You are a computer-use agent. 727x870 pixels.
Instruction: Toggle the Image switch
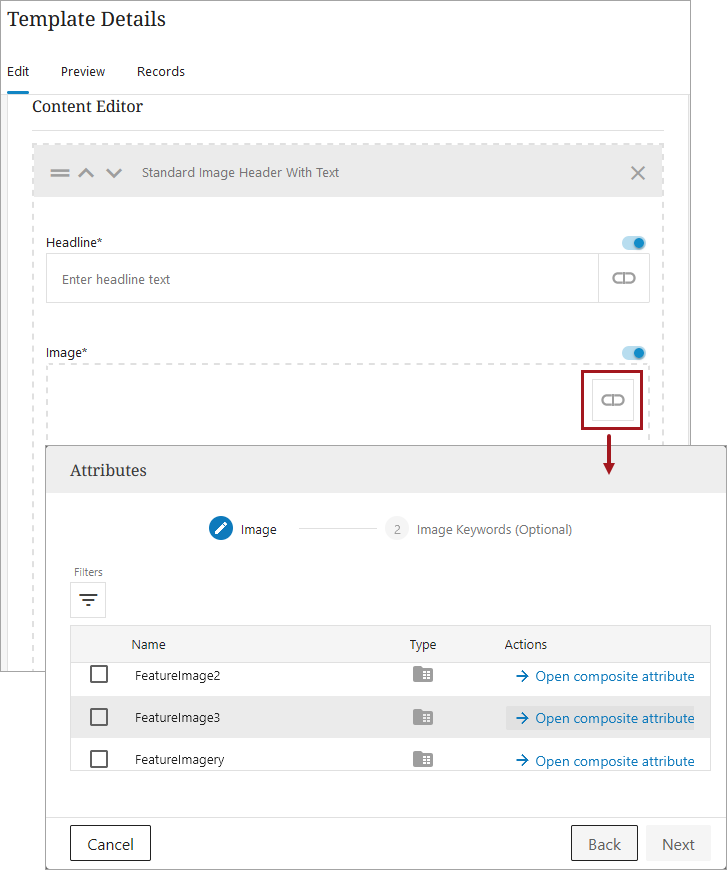pyautogui.click(x=634, y=353)
